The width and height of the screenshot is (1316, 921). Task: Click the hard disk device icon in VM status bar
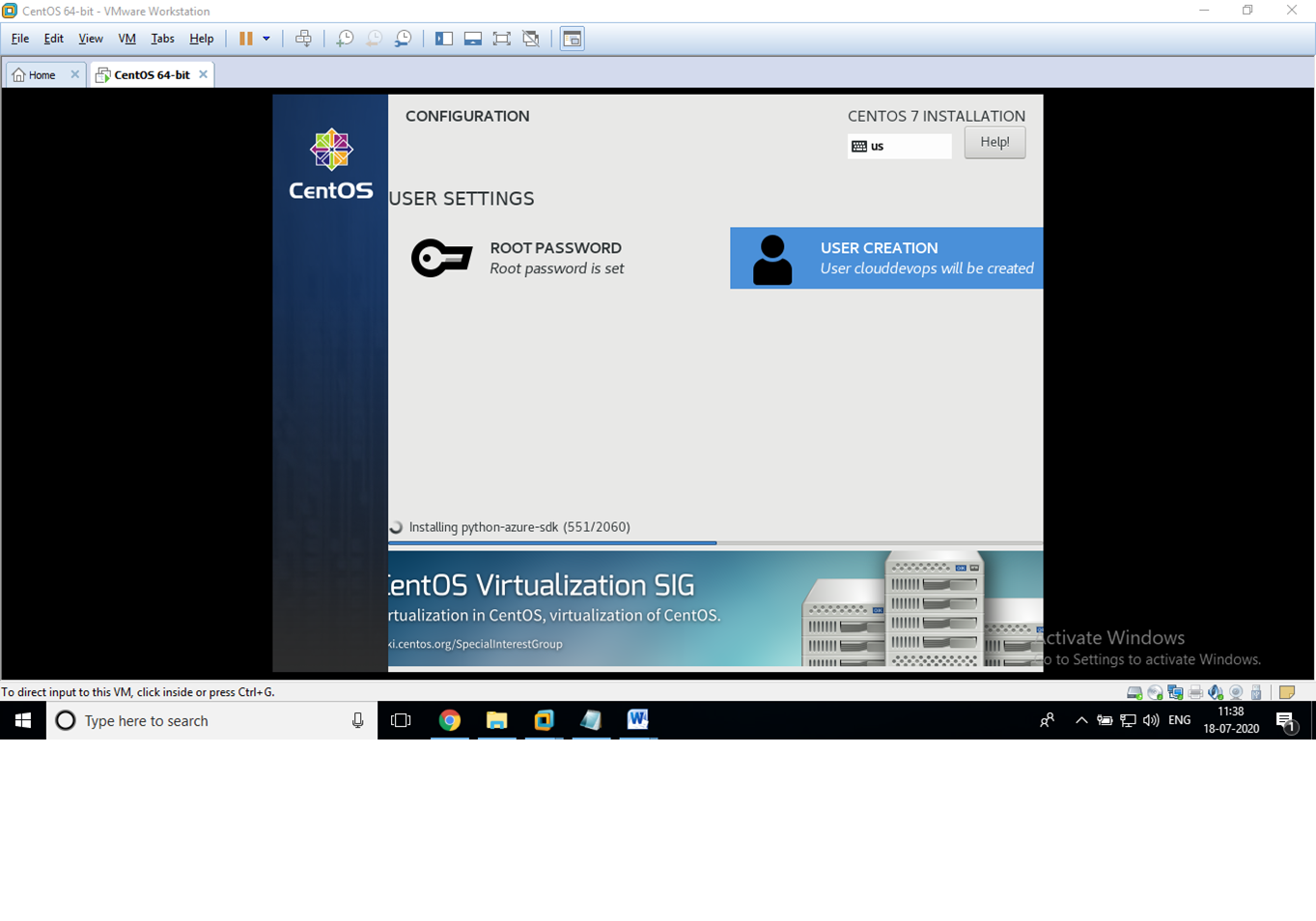tap(1134, 692)
